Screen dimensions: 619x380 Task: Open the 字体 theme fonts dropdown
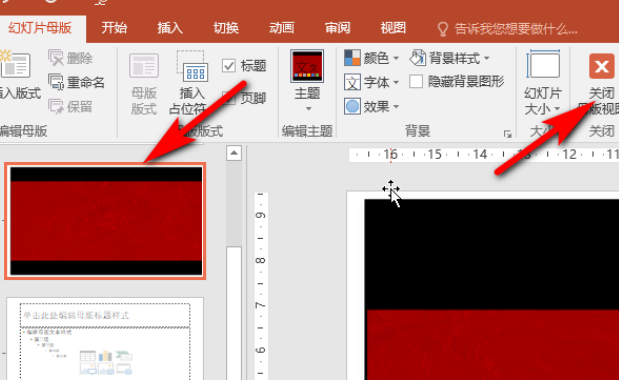coord(371,82)
